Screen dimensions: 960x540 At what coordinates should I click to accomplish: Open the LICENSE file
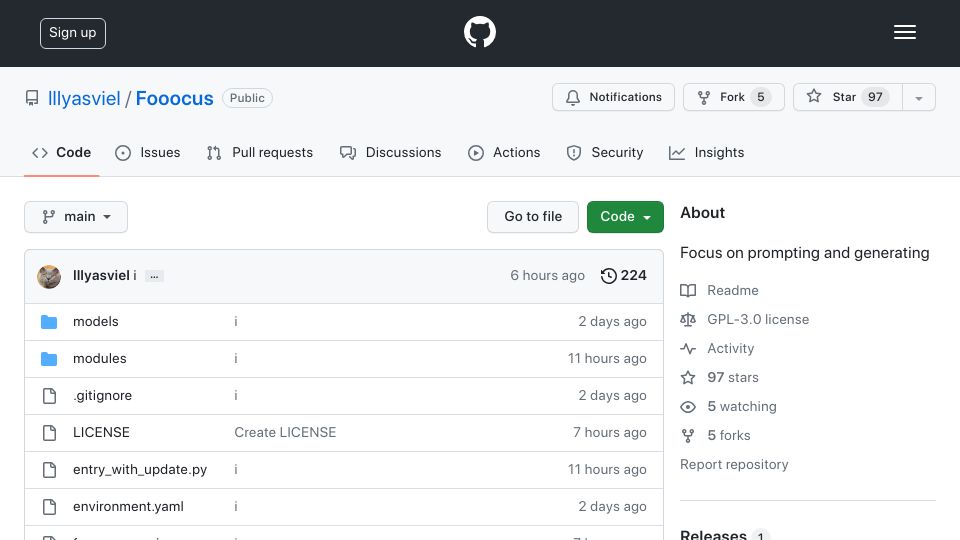(x=101, y=432)
